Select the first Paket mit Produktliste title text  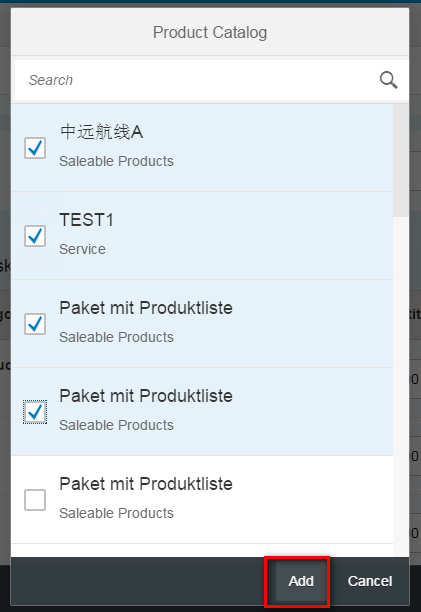[x=146, y=308]
